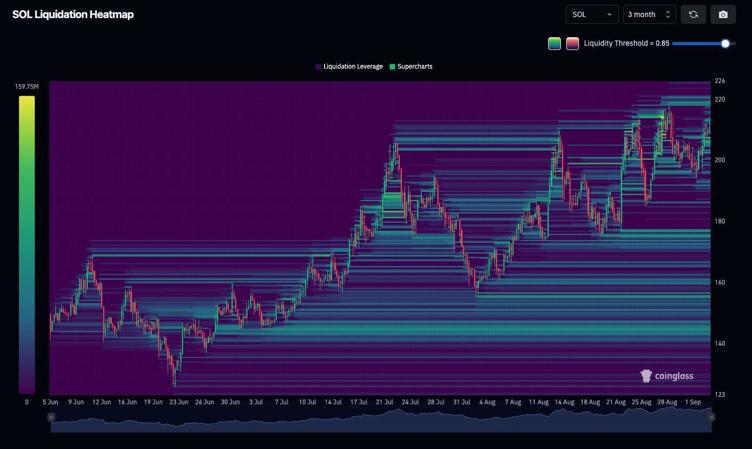
Task: Click the refresh chart icon
Action: tap(693, 15)
